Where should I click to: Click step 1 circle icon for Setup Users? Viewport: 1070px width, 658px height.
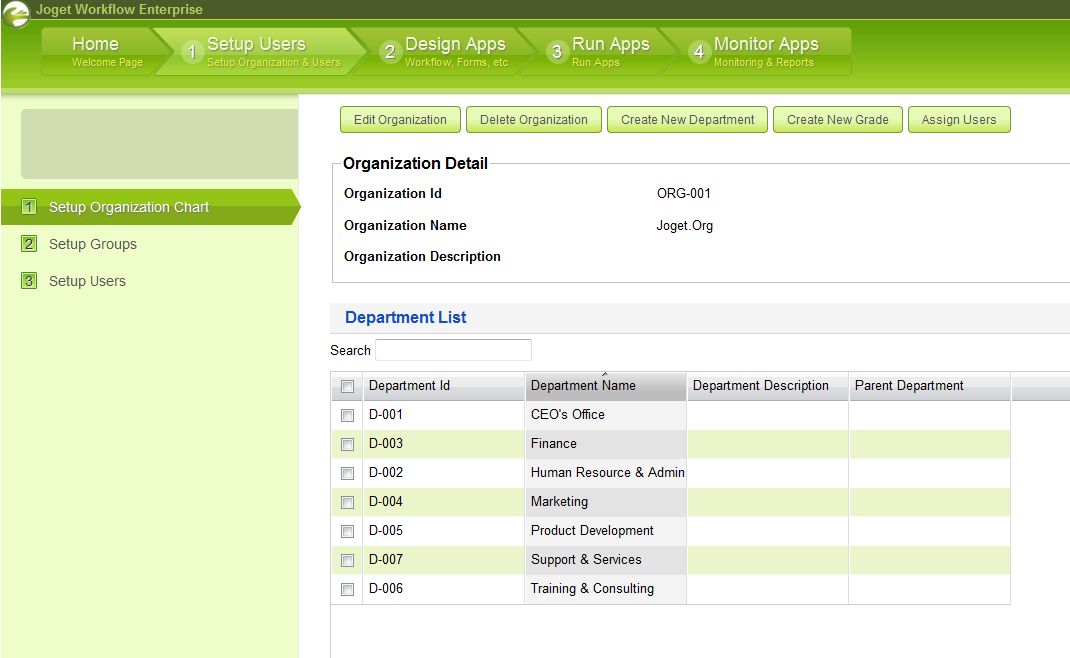pos(193,52)
